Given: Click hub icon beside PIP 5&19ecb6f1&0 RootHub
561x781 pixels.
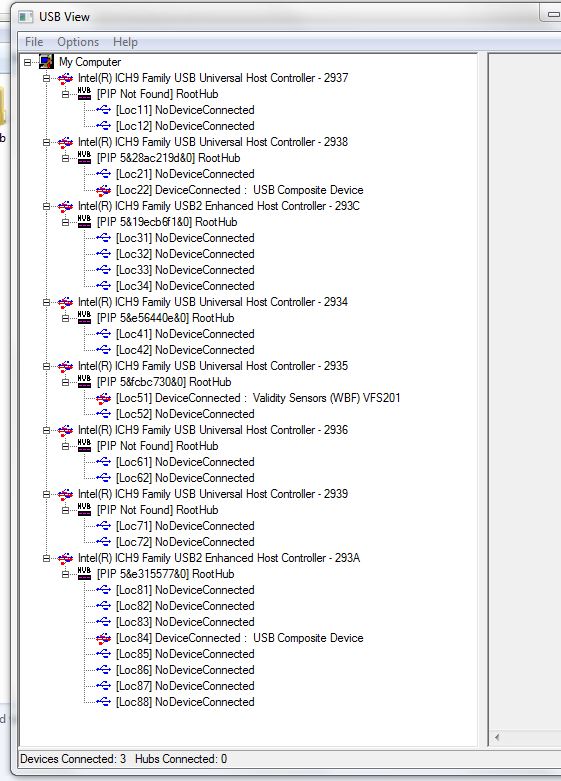Looking at the screenshot, I should 84,222.
